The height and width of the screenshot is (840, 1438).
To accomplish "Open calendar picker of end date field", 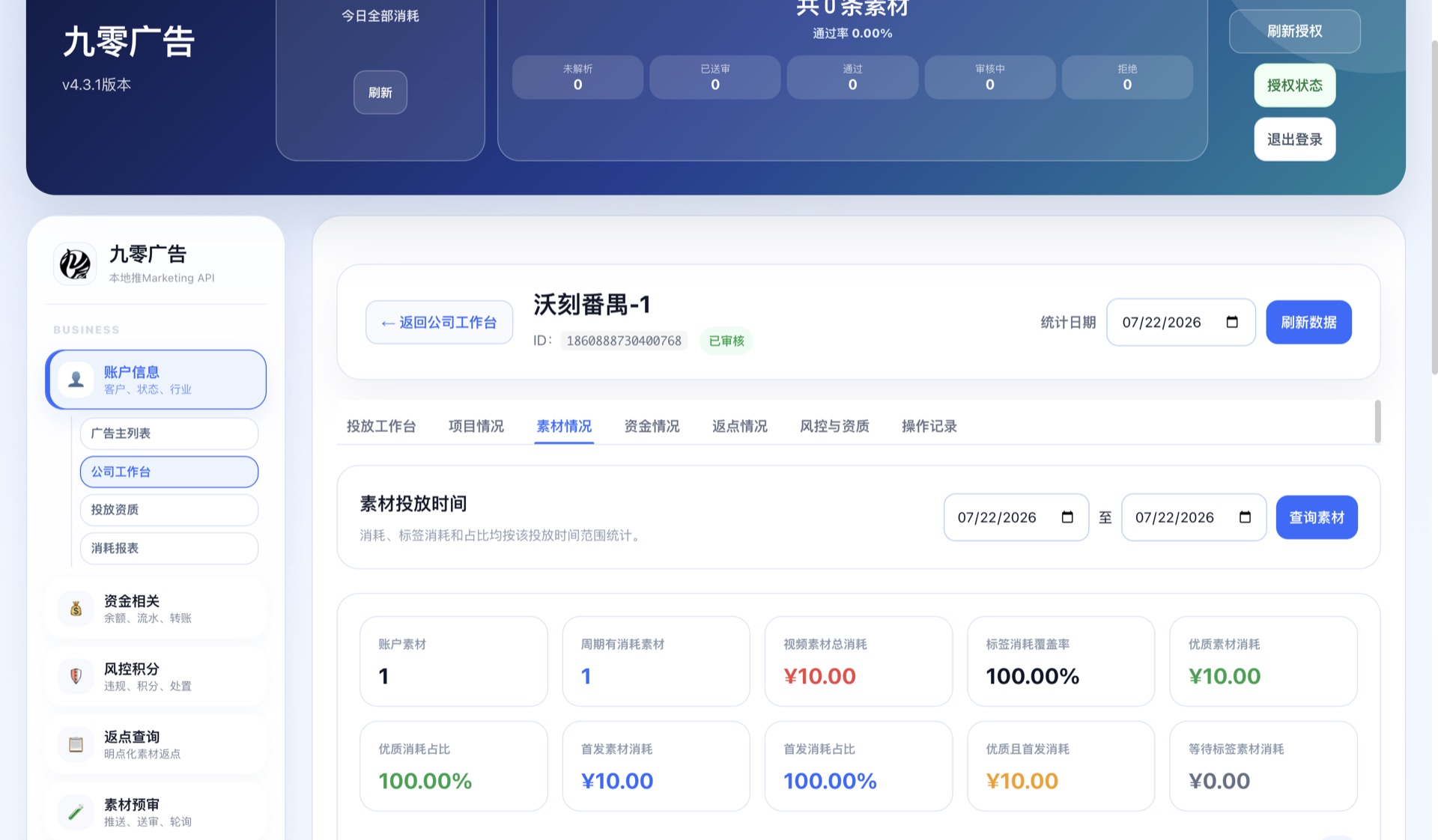I will [1245, 517].
